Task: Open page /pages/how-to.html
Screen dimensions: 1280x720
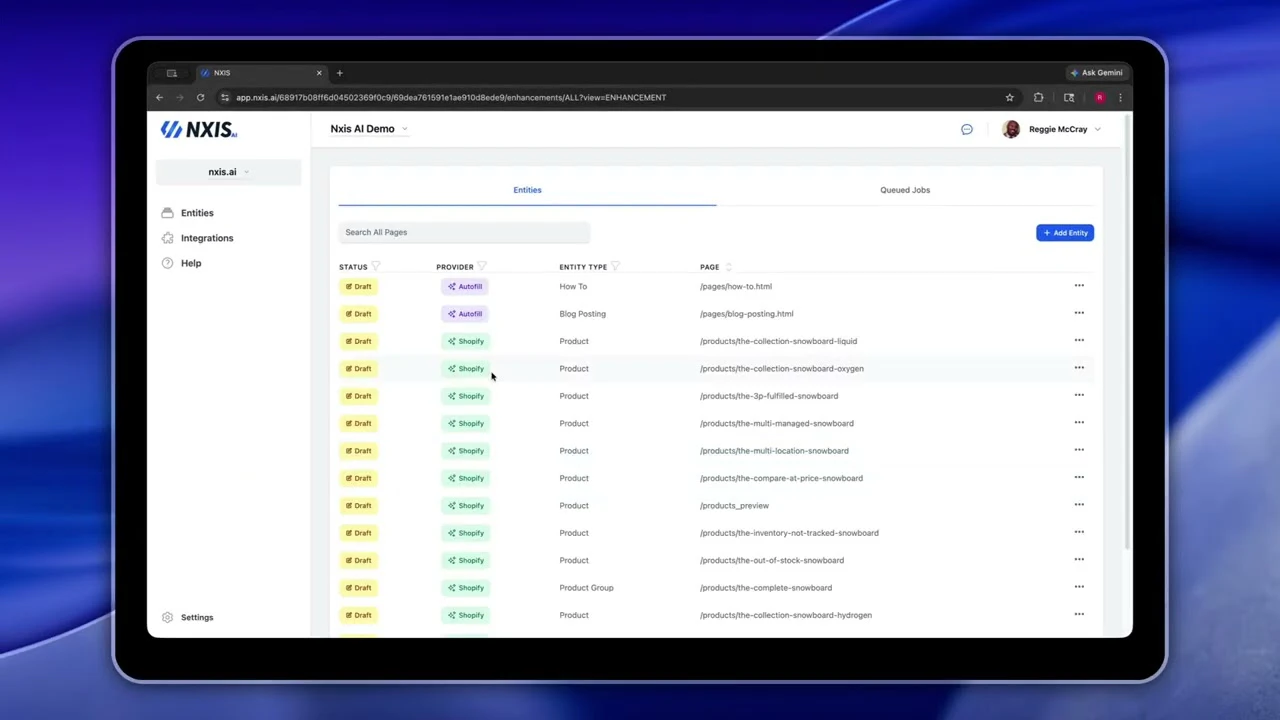Action: pos(736,286)
